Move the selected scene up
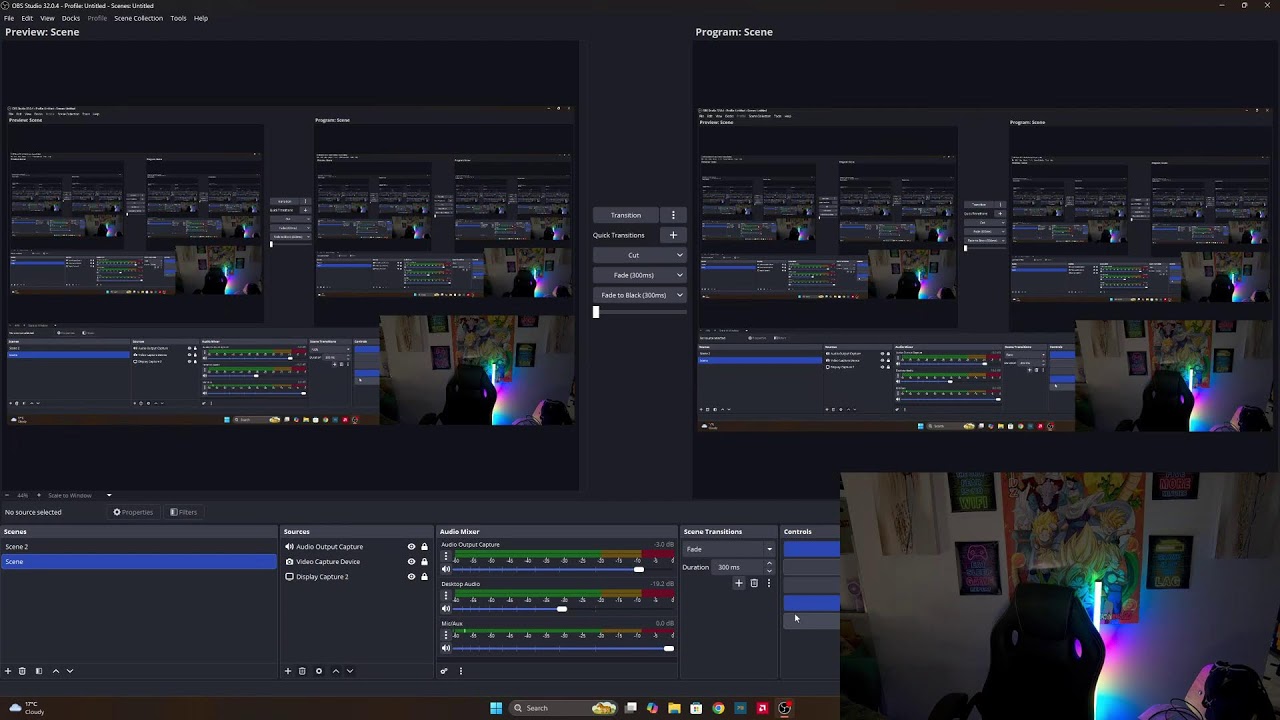Viewport: 1280px width, 720px height. pos(56,671)
